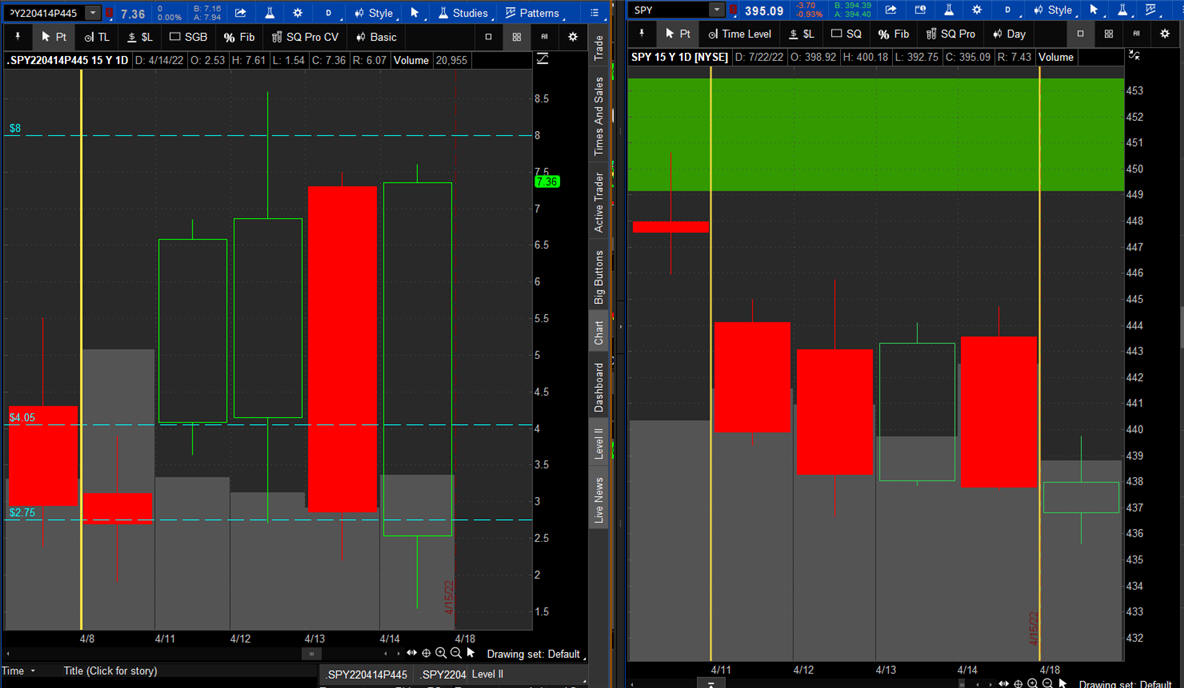Click the pin icon in left chart drawing toolbar

[x=17, y=37]
